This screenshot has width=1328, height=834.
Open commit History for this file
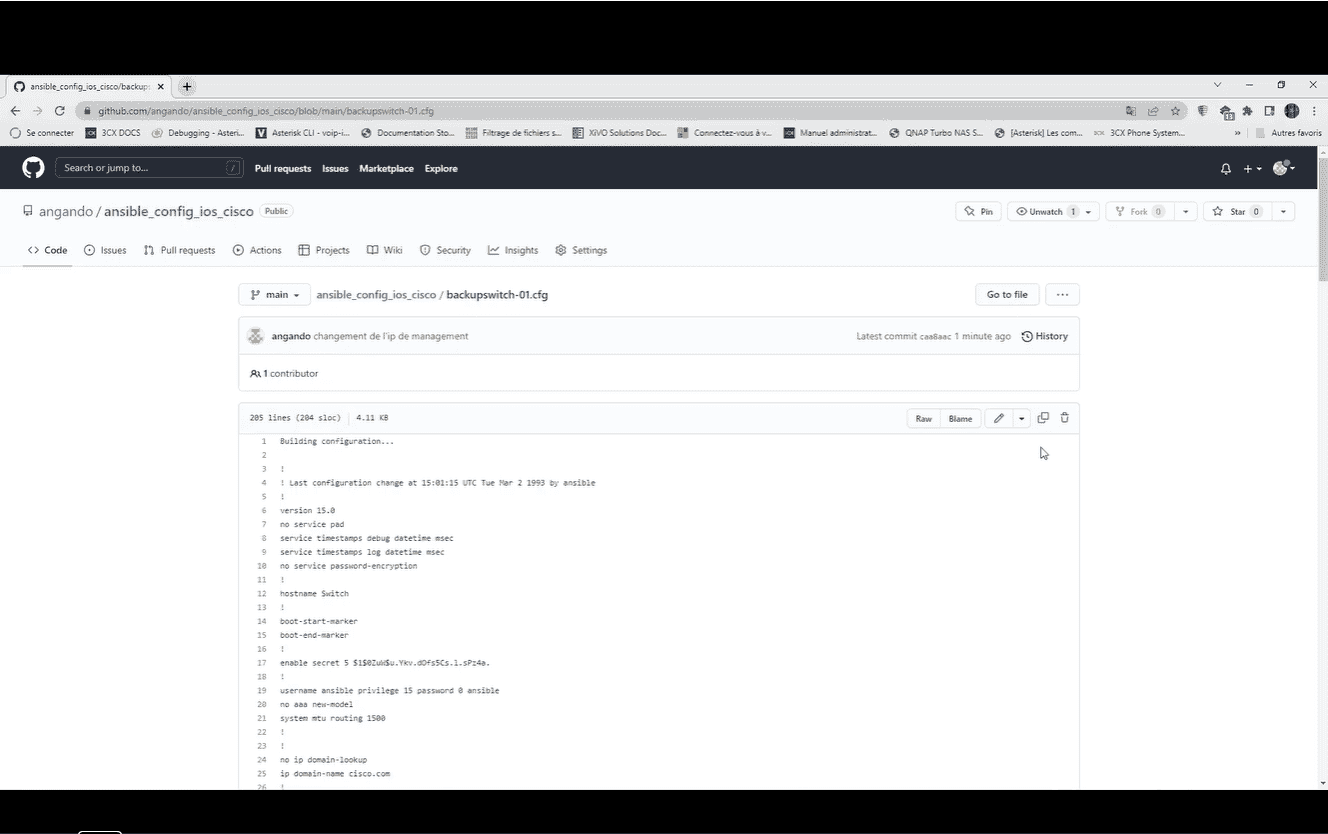point(1044,336)
